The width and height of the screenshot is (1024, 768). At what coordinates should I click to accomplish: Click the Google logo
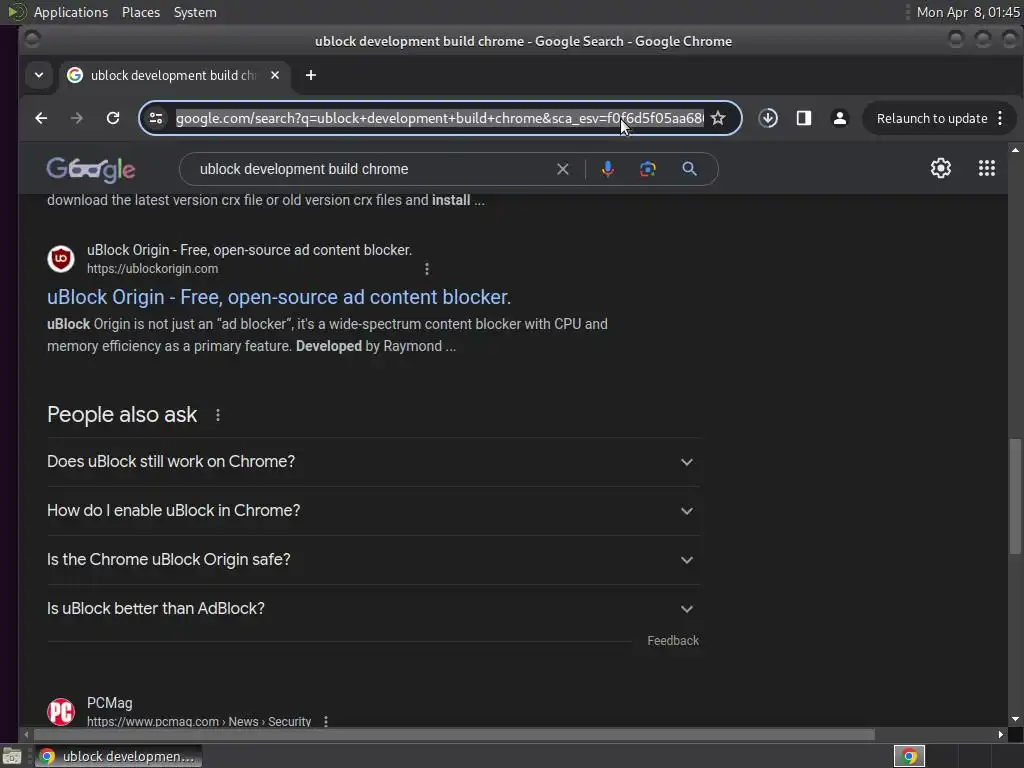[x=91, y=170]
